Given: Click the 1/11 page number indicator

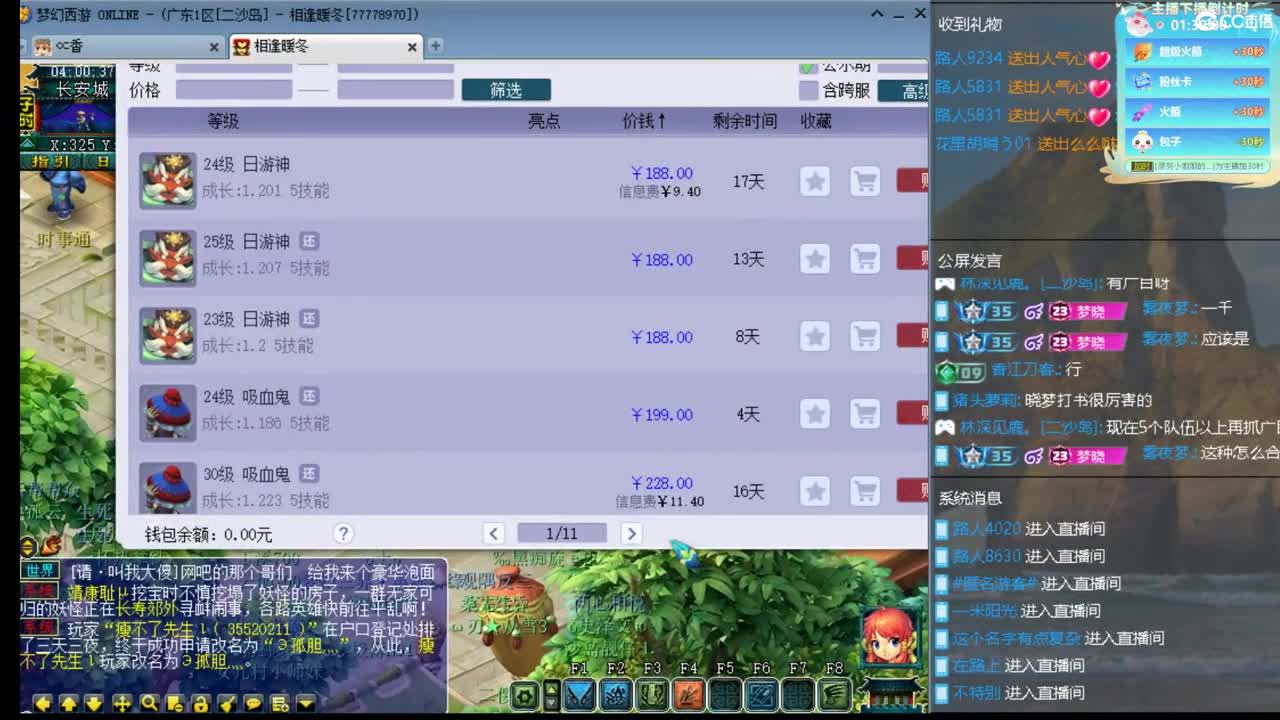Looking at the screenshot, I should pos(560,533).
